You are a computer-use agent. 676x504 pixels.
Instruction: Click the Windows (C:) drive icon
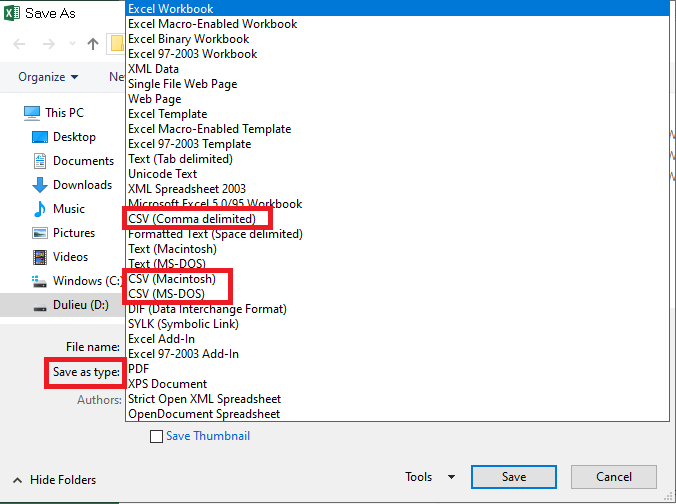(x=40, y=282)
